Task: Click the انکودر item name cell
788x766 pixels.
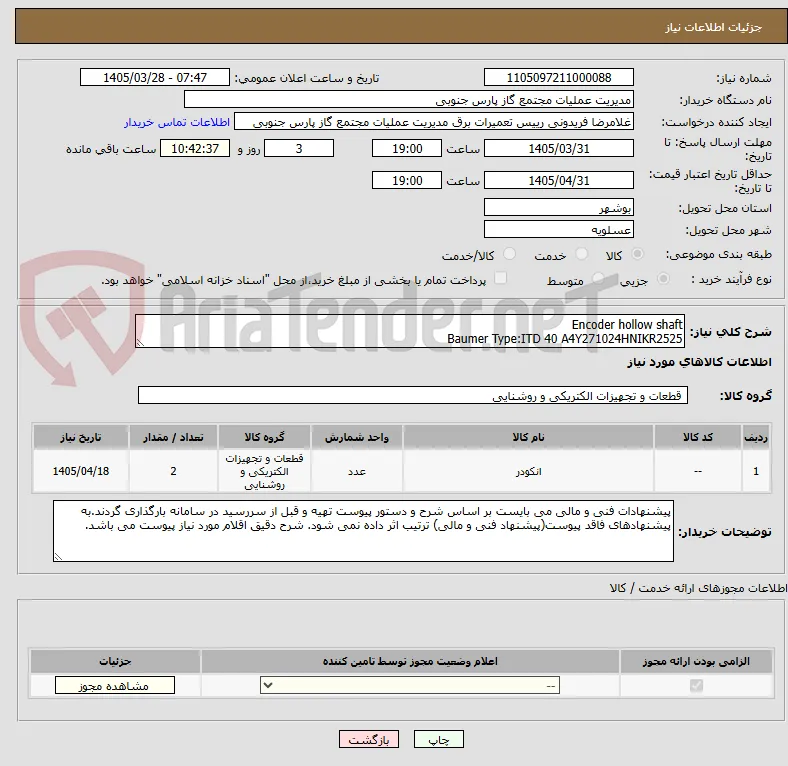Action: pyautogui.click(x=528, y=471)
